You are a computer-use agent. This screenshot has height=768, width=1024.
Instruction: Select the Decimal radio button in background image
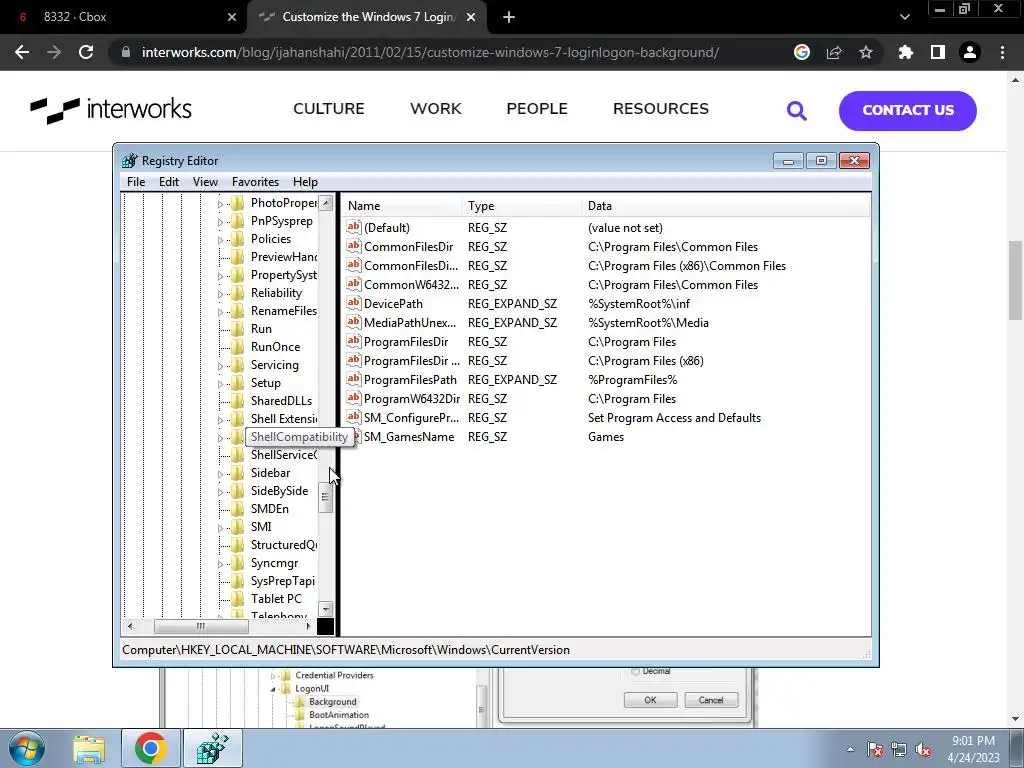pos(635,671)
